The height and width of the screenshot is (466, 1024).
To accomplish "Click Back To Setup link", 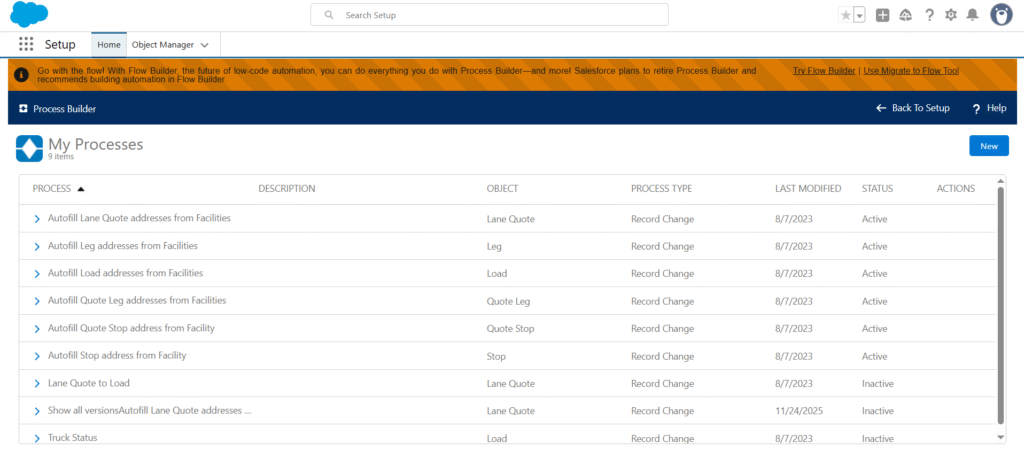I will (x=912, y=108).
